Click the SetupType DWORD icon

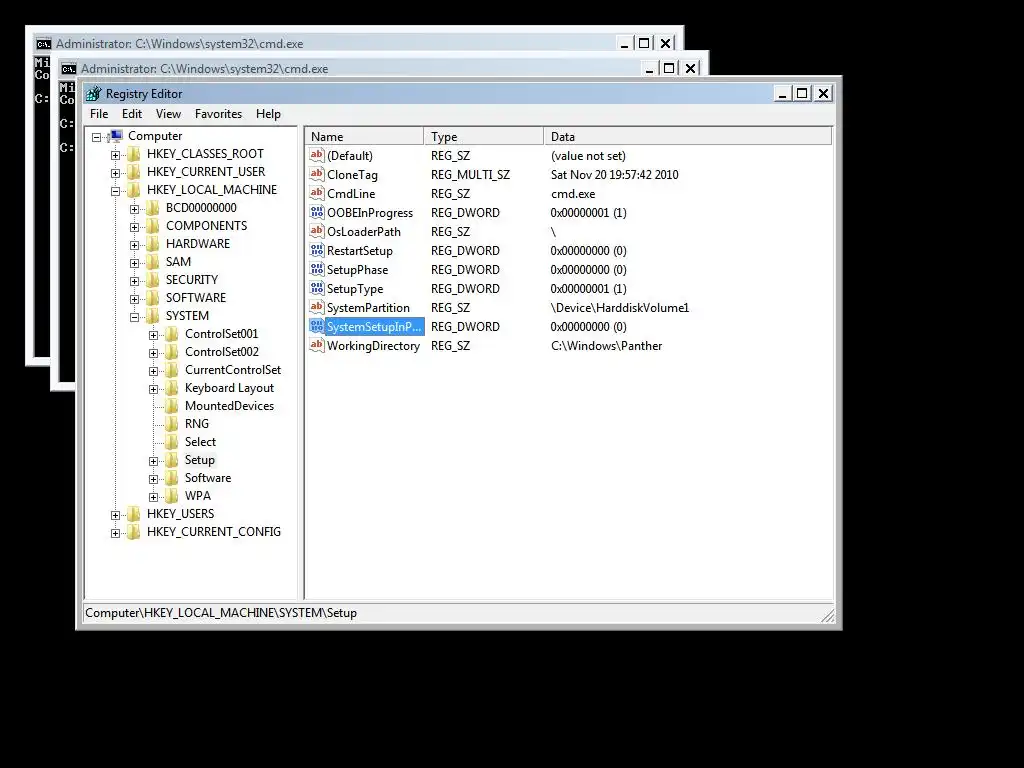(x=317, y=287)
